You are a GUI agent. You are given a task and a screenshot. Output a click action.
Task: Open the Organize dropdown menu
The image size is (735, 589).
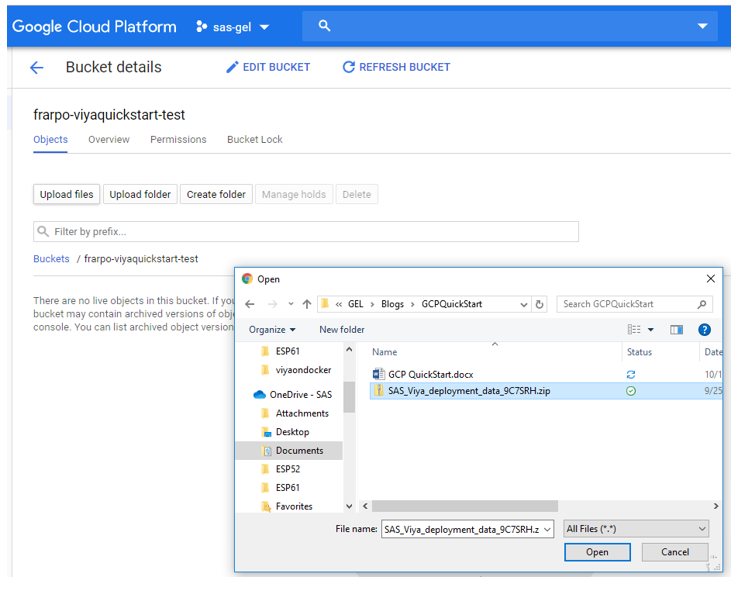(x=272, y=329)
